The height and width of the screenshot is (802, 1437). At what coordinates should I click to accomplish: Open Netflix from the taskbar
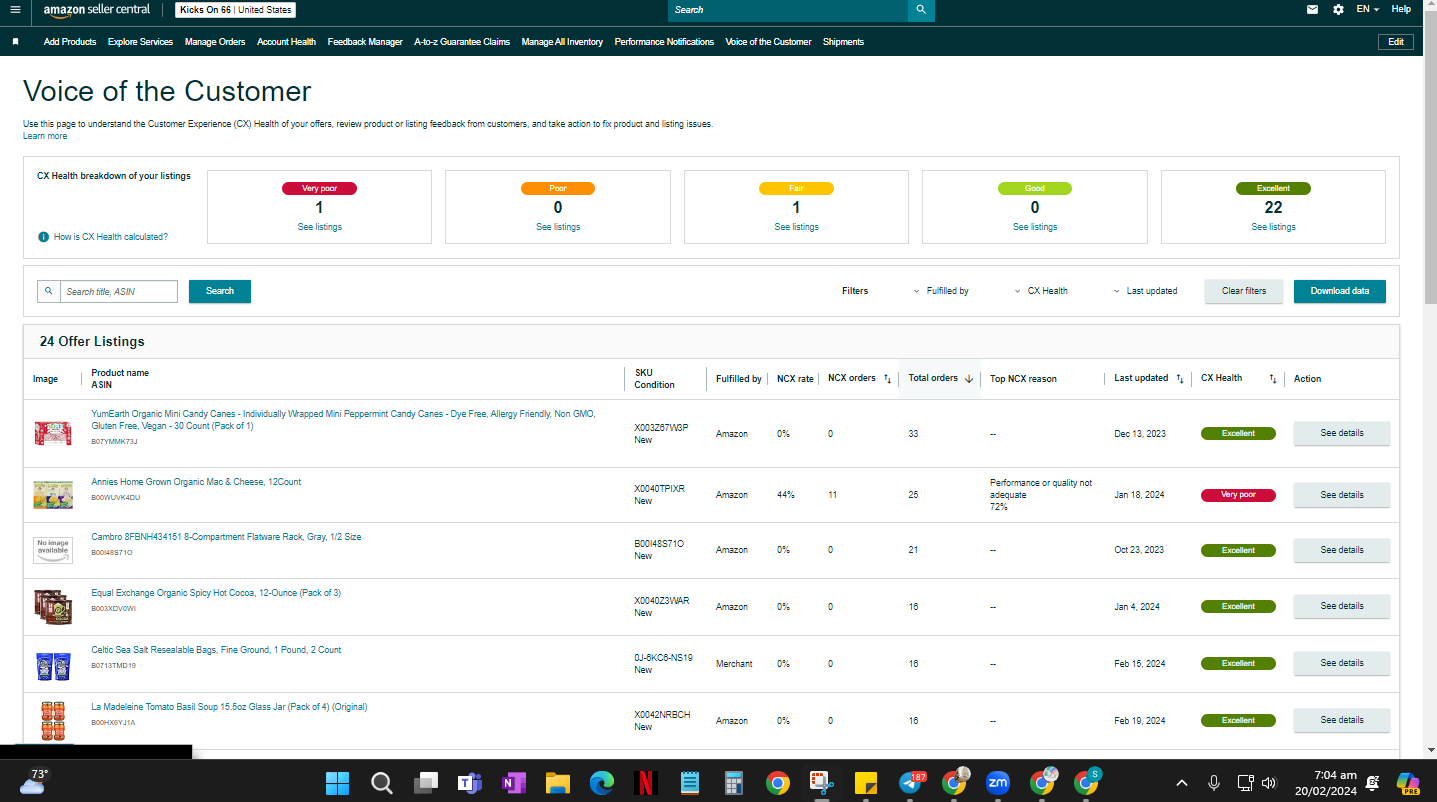click(645, 782)
